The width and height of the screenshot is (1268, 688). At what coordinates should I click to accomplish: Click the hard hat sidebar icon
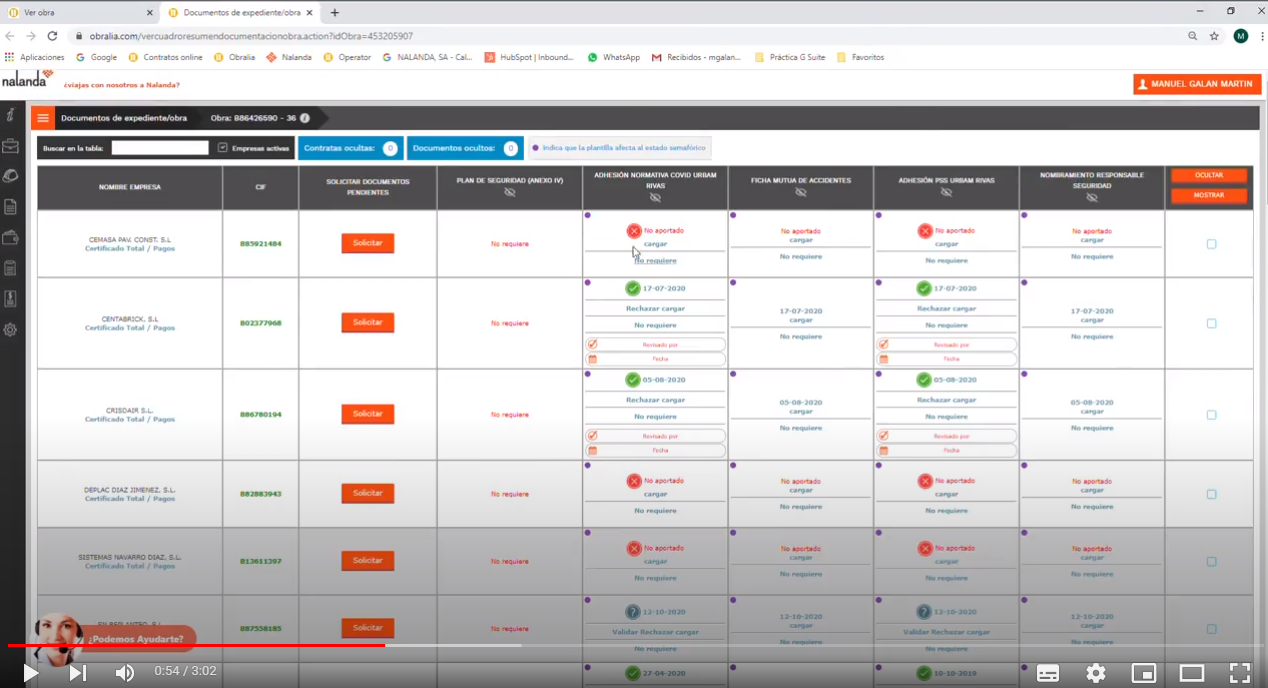pyautogui.click(x=11, y=176)
